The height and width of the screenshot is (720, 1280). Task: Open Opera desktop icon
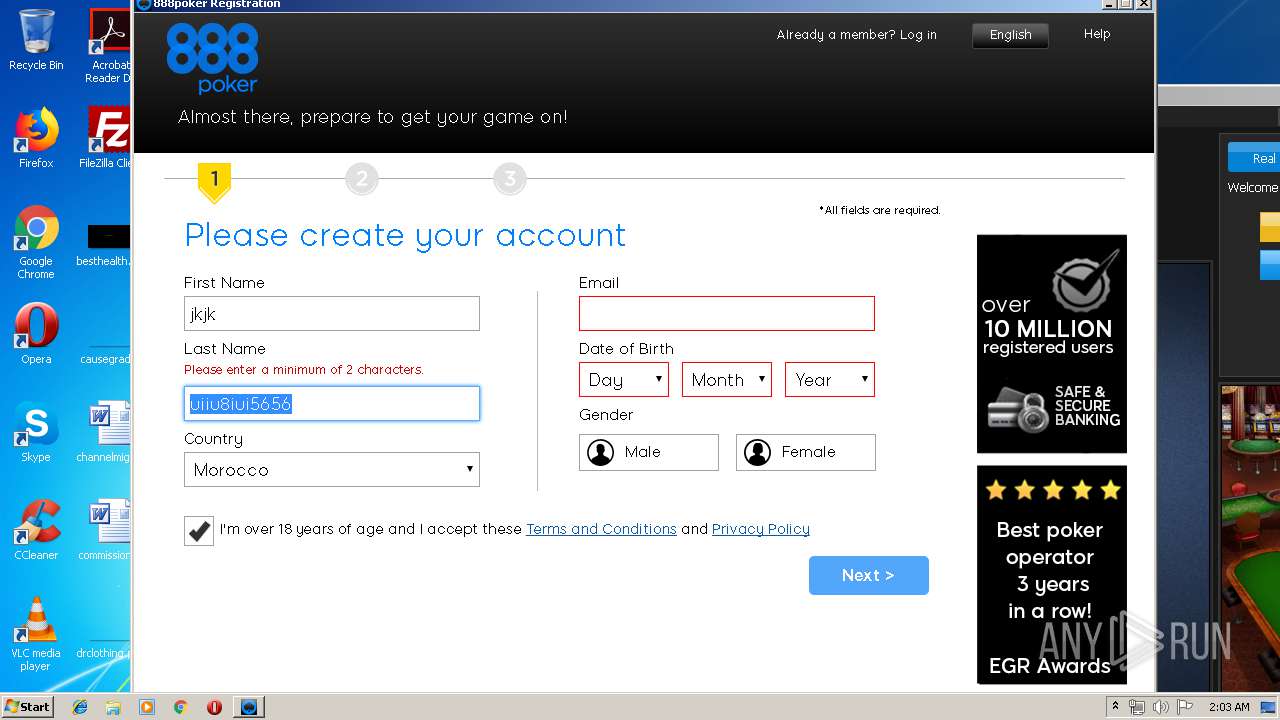[x=36, y=334]
